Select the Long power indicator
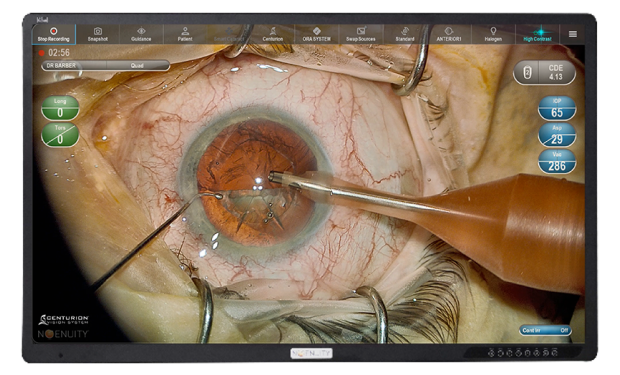620x375 pixels. coord(60,108)
